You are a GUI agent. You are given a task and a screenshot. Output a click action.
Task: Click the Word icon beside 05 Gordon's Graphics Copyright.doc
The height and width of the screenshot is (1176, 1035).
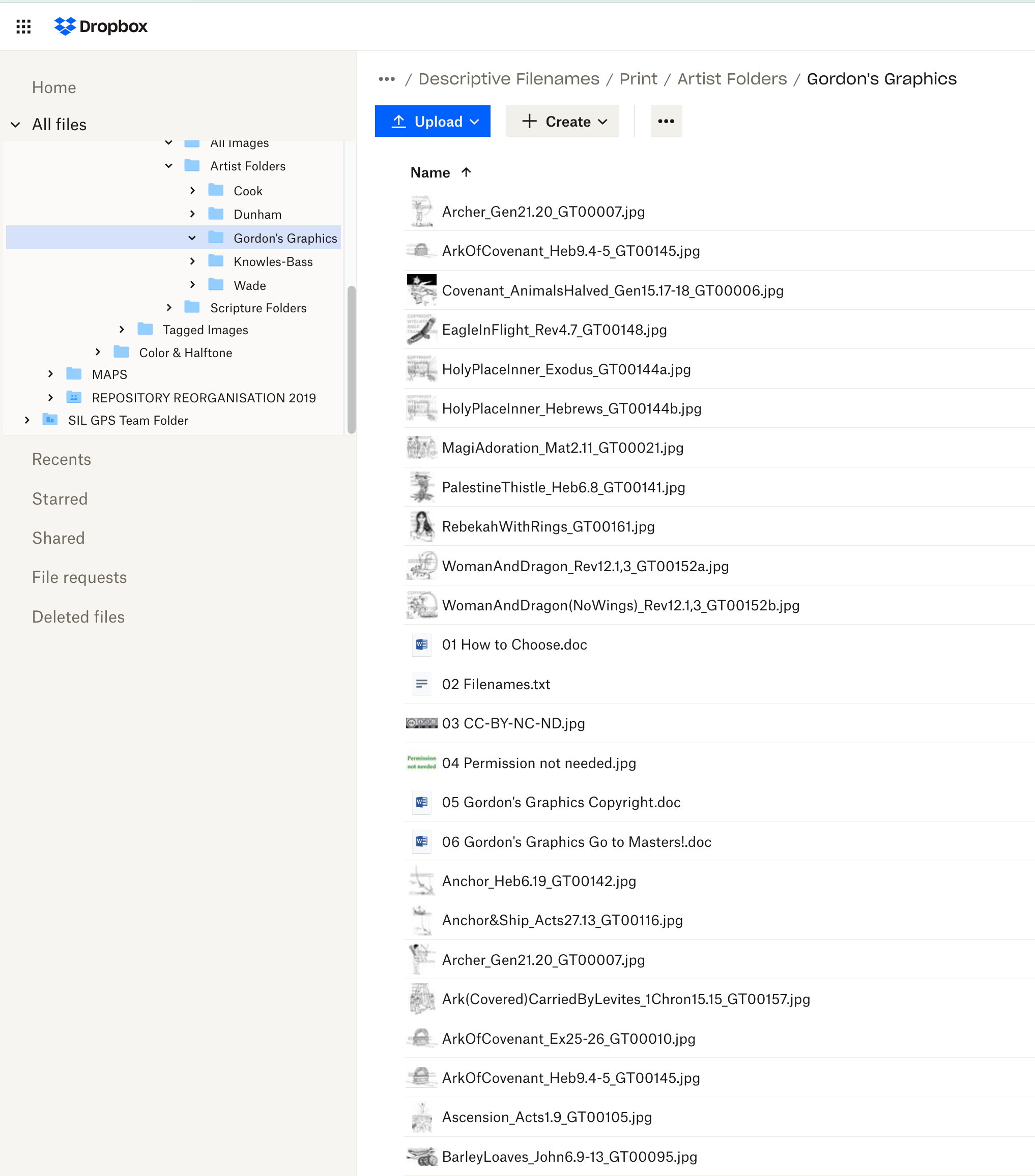(421, 802)
